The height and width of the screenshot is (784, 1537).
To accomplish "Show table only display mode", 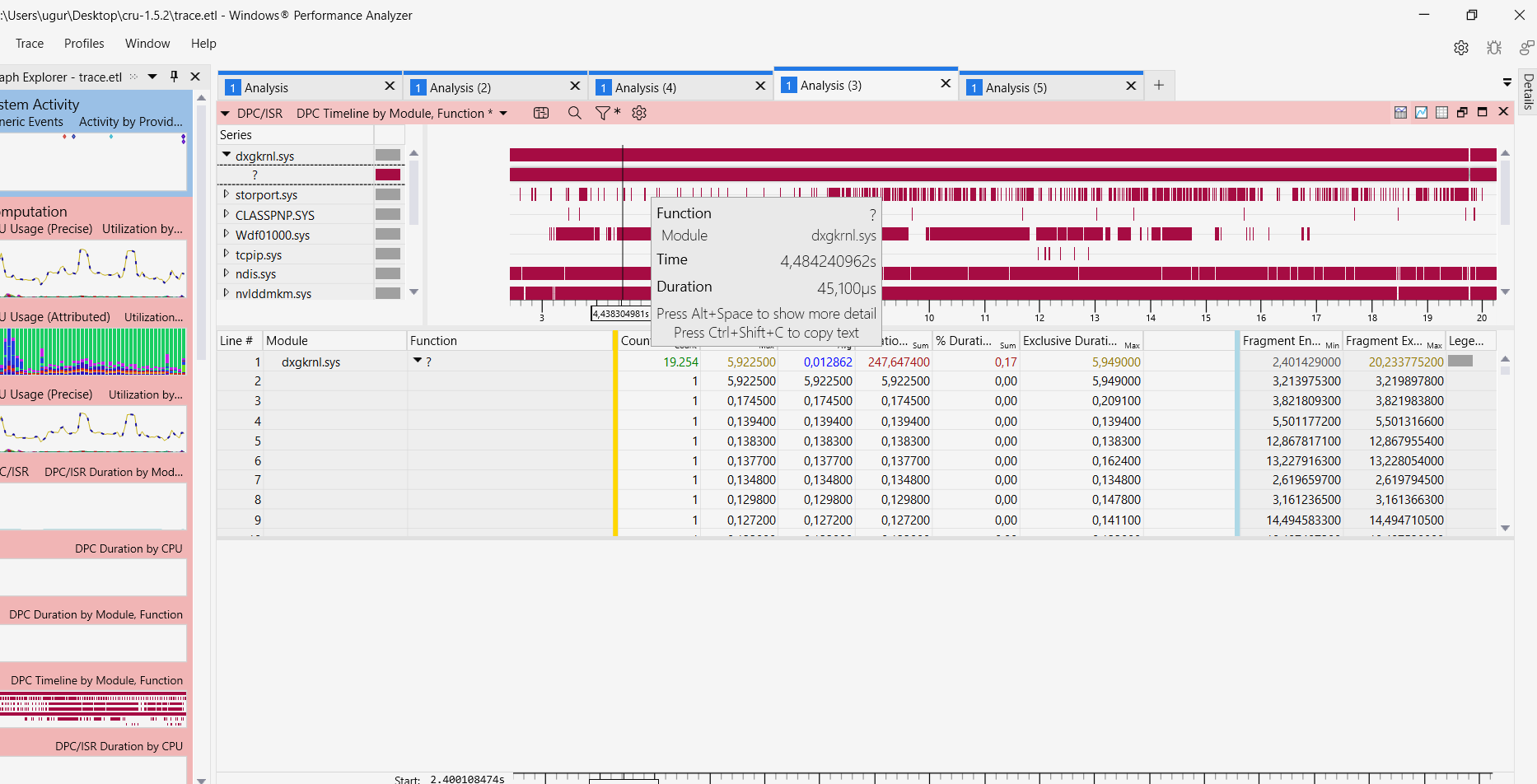I will pos(1441,113).
